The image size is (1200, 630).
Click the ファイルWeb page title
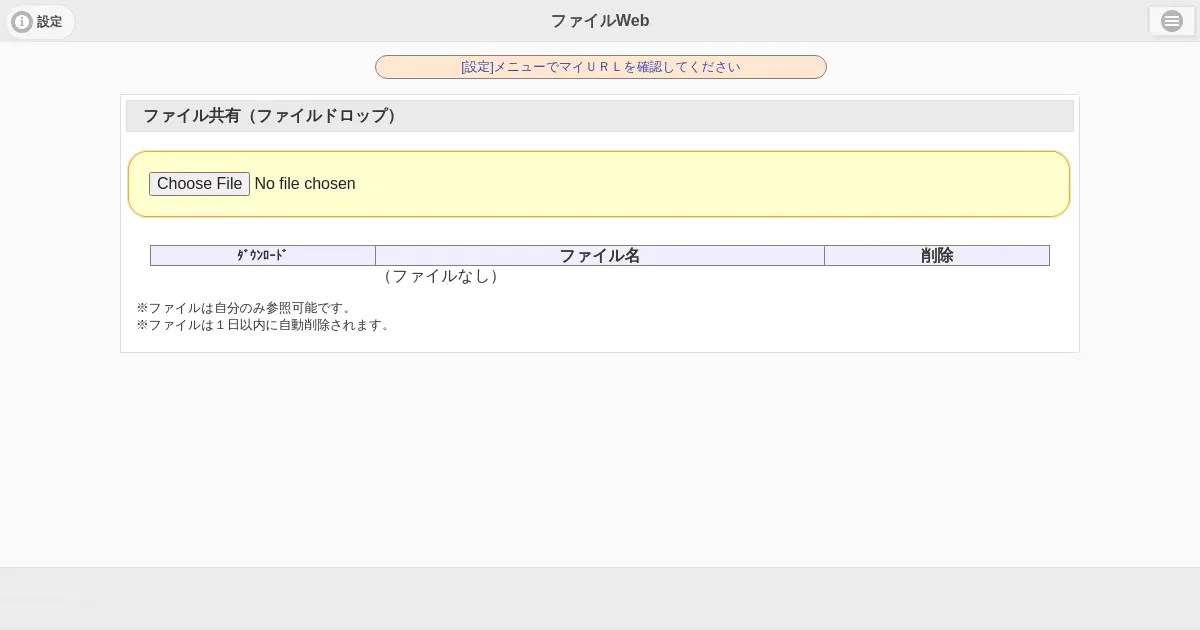click(599, 21)
